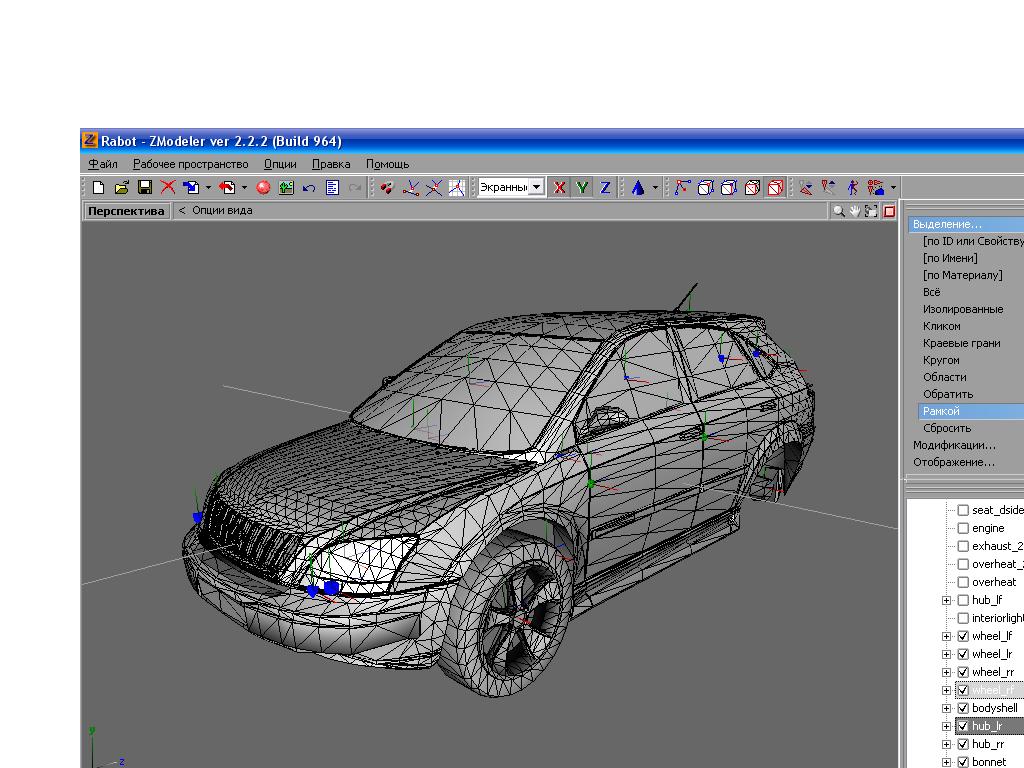The image size is (1024, 768).
Task: Click the blue cone icon
Action: pyautogui.click(x=638, y=188)
